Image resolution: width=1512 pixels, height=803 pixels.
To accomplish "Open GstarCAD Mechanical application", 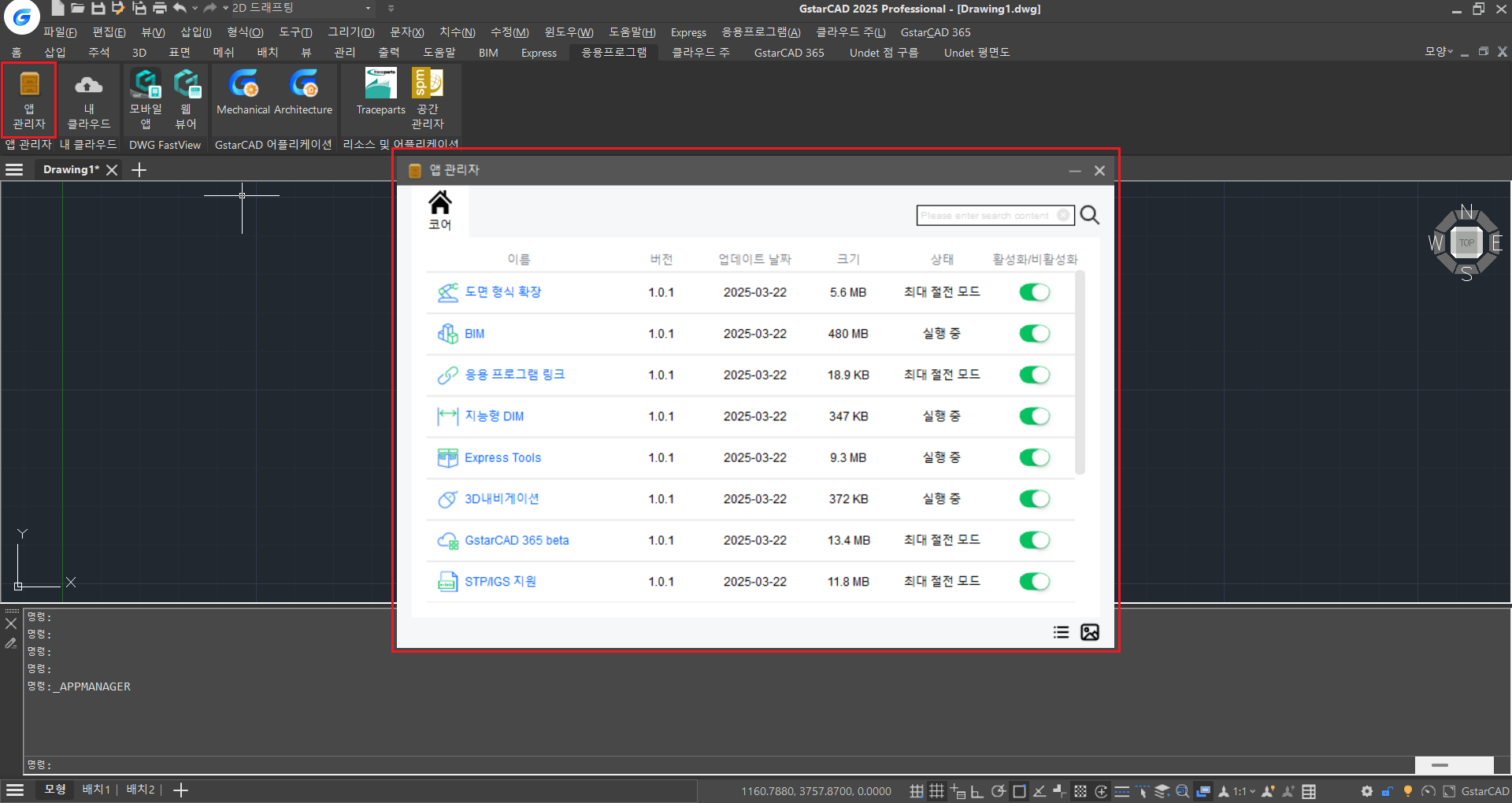I will 243,93.
